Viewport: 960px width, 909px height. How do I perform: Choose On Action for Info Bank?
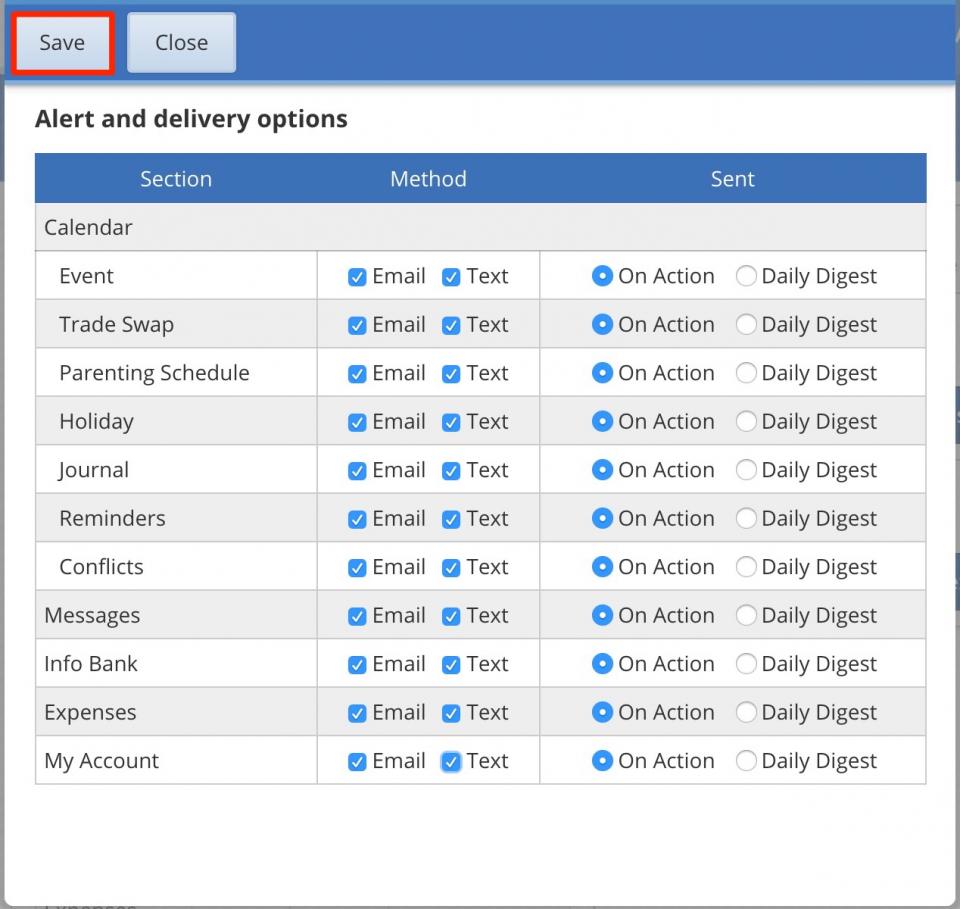(x=602, y=664)
